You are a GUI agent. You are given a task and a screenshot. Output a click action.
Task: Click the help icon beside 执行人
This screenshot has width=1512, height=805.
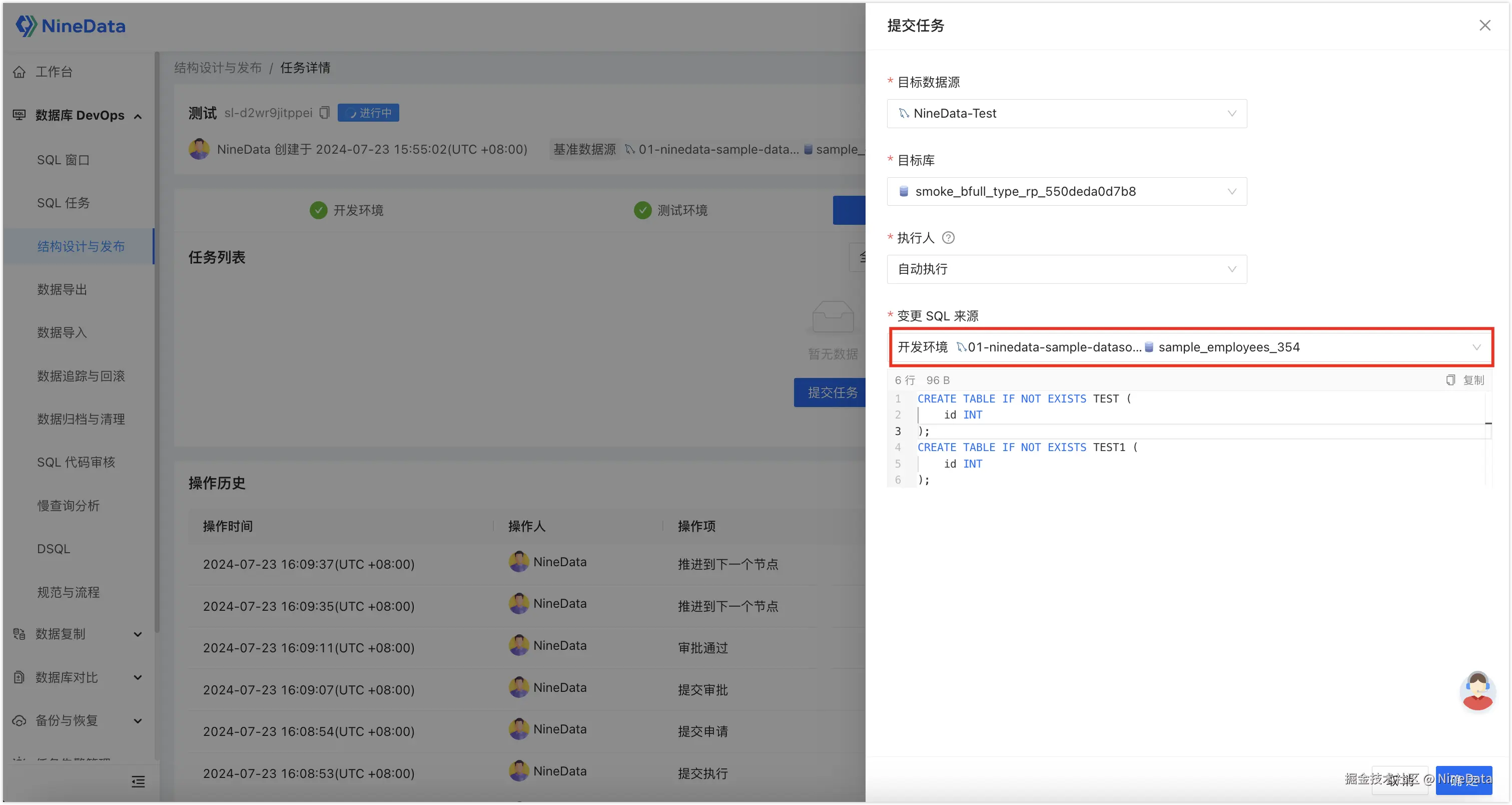click(948, 238)
